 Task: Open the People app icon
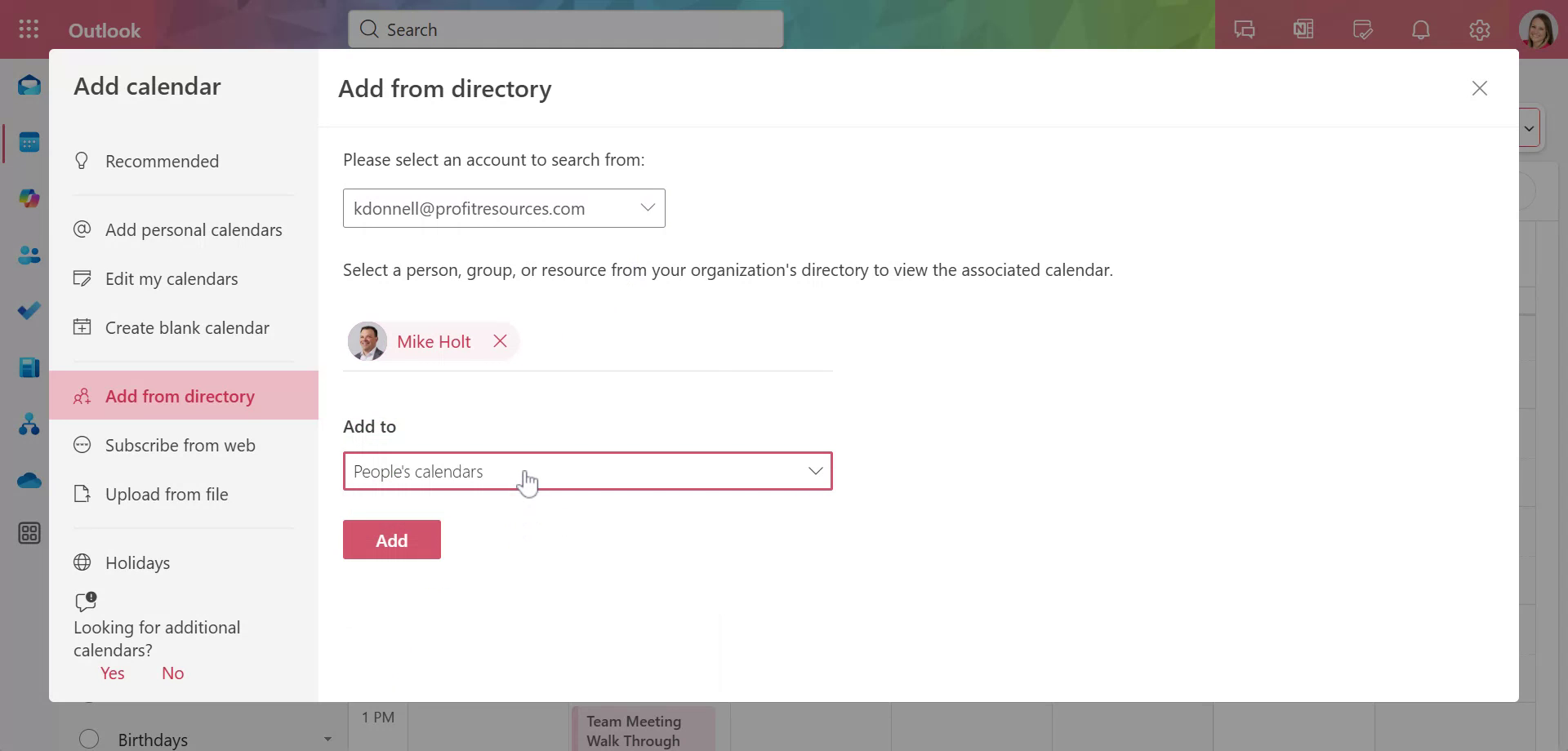pos(29,256)
